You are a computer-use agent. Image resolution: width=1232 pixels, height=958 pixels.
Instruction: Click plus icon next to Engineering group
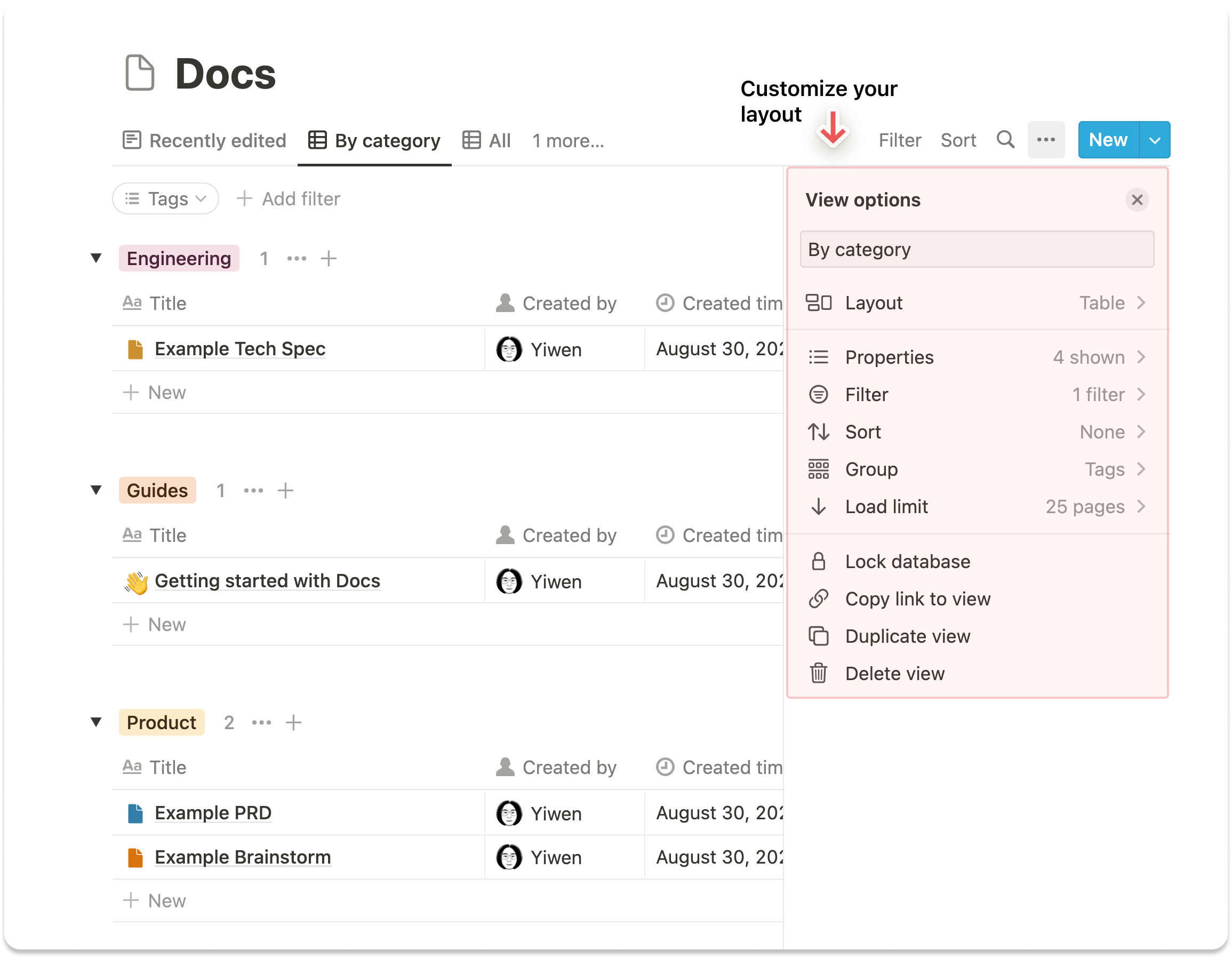tap(329, 258)
